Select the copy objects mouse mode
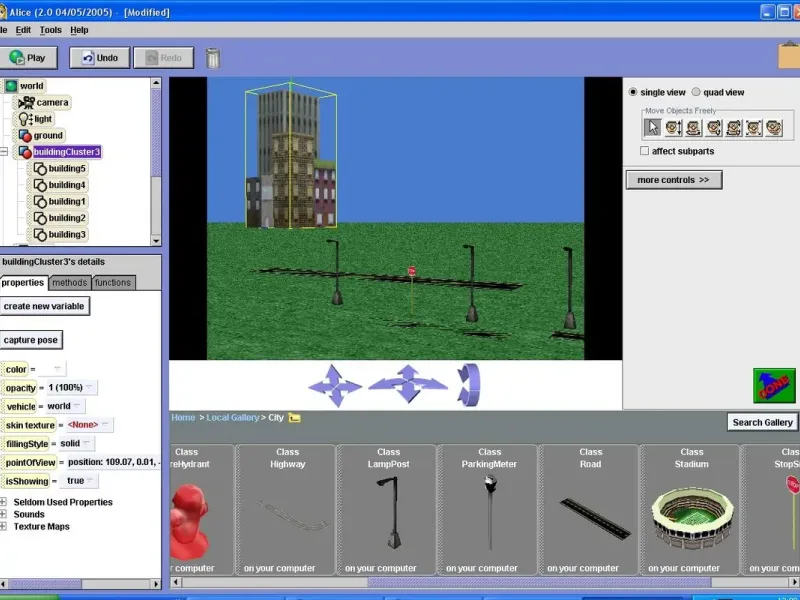Screen dimensions: 800x600 [774, 128]
